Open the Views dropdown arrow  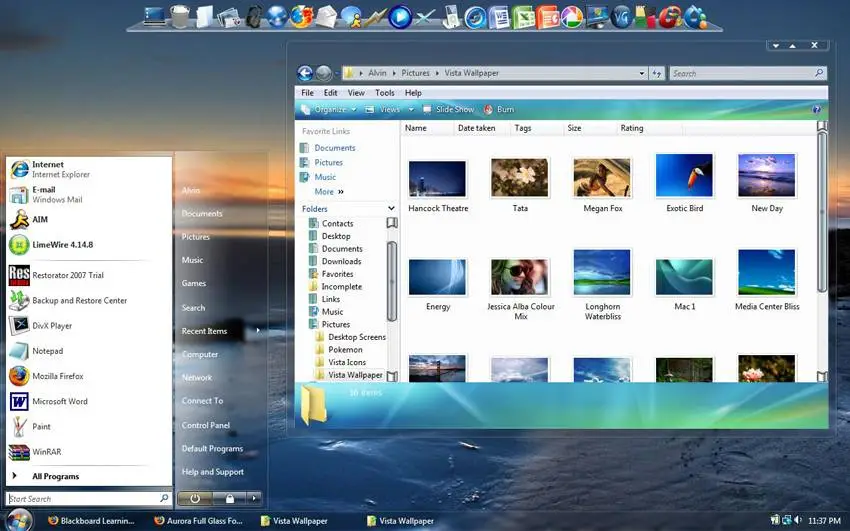(411, 109)
